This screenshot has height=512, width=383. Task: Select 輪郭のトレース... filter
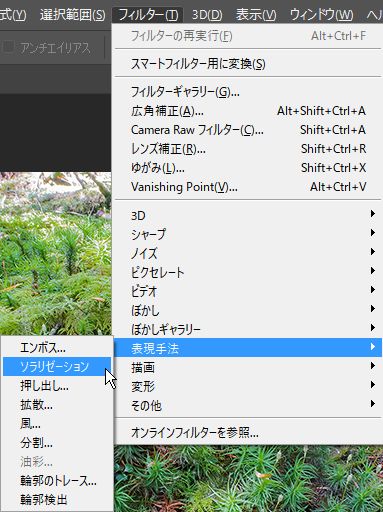pos(57,481)
